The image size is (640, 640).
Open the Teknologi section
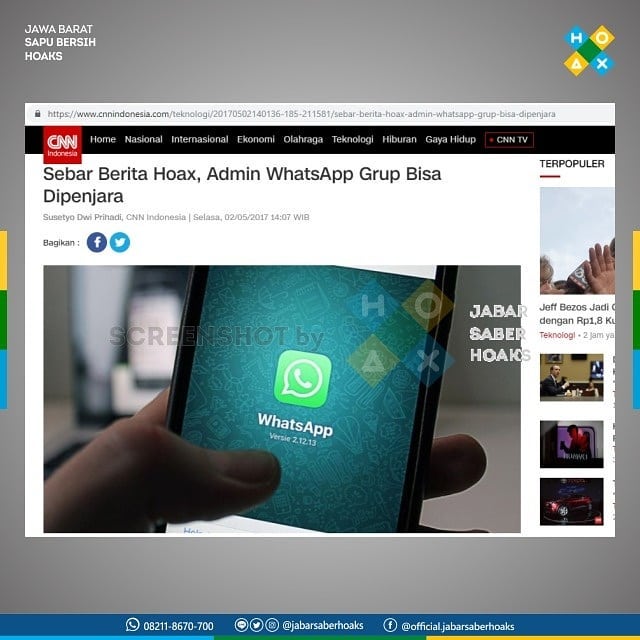[x=353, y=140]
